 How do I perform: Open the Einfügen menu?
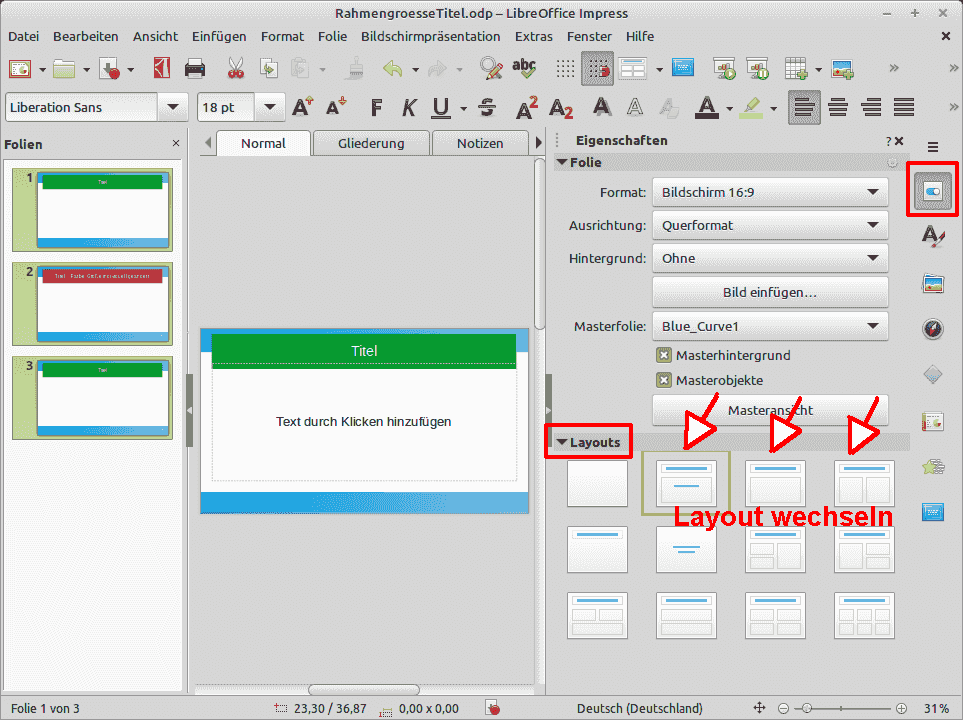coord(218,36)
